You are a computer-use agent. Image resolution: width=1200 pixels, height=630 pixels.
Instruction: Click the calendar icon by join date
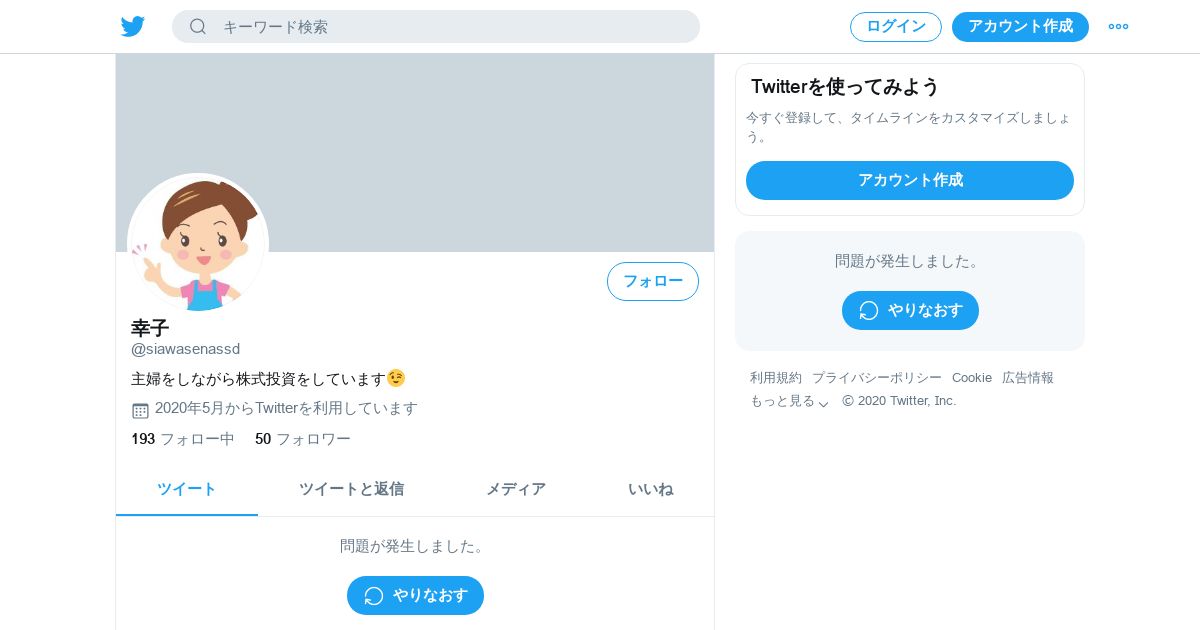(x=140, y=410)
